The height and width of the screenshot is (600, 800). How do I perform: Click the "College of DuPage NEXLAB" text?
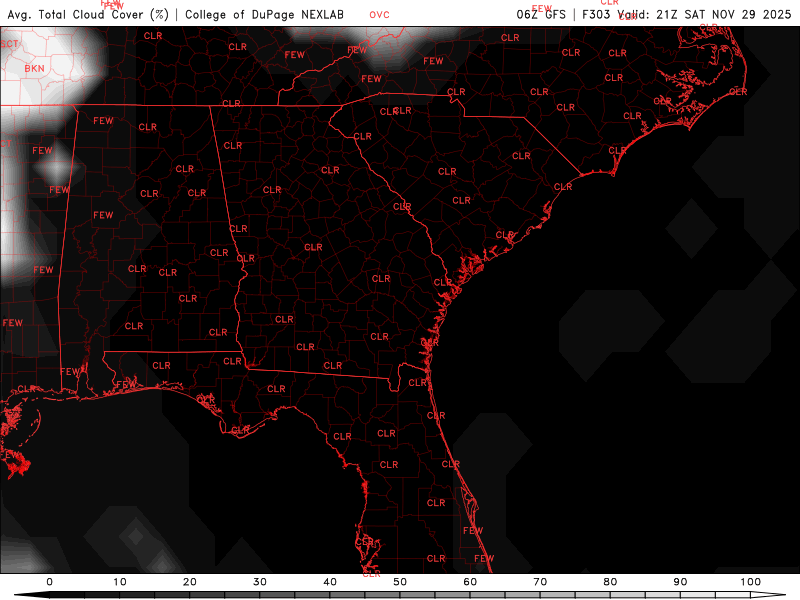click(264, 14)
